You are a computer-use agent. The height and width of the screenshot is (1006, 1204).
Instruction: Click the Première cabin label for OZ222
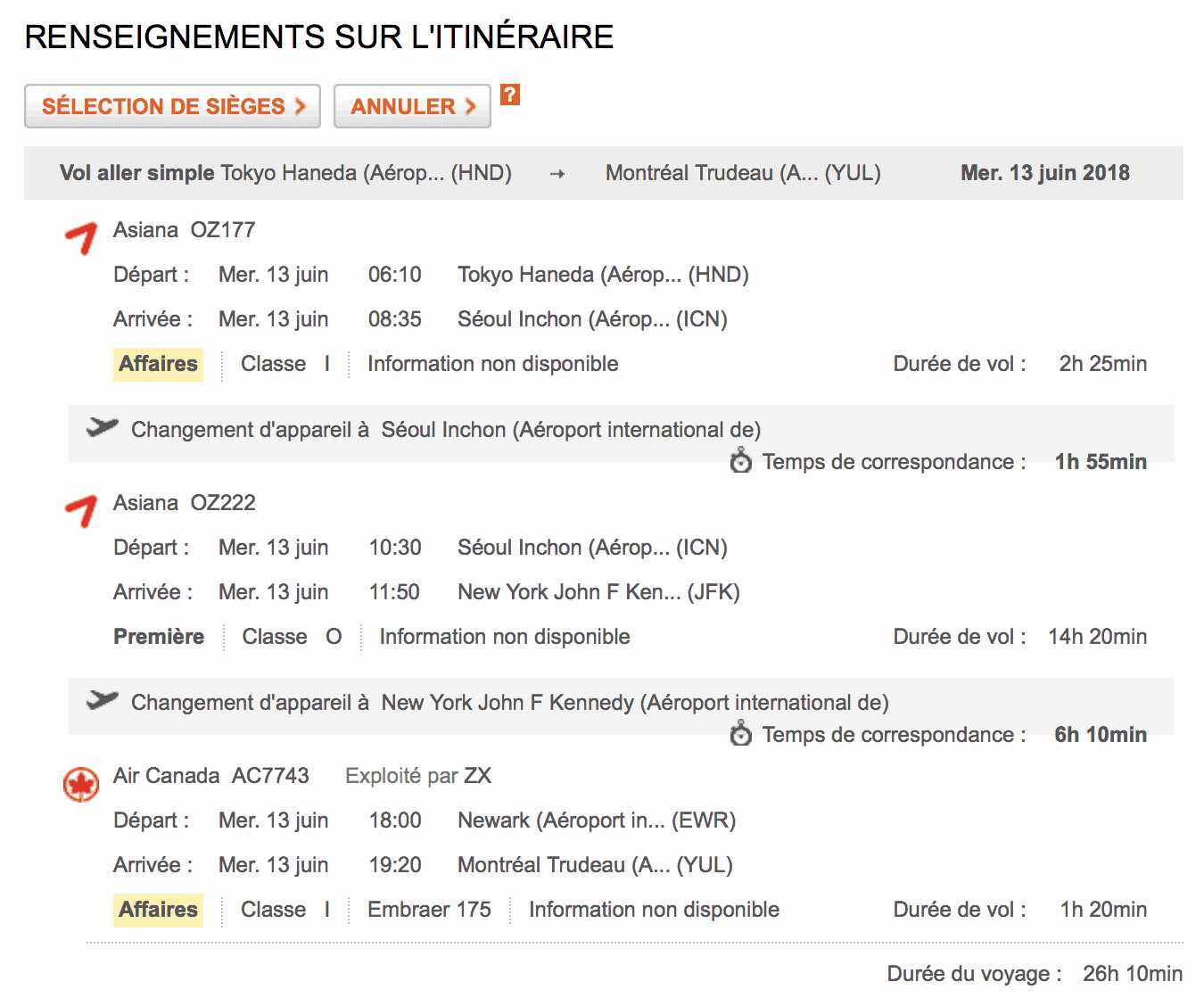click(158, 637)
